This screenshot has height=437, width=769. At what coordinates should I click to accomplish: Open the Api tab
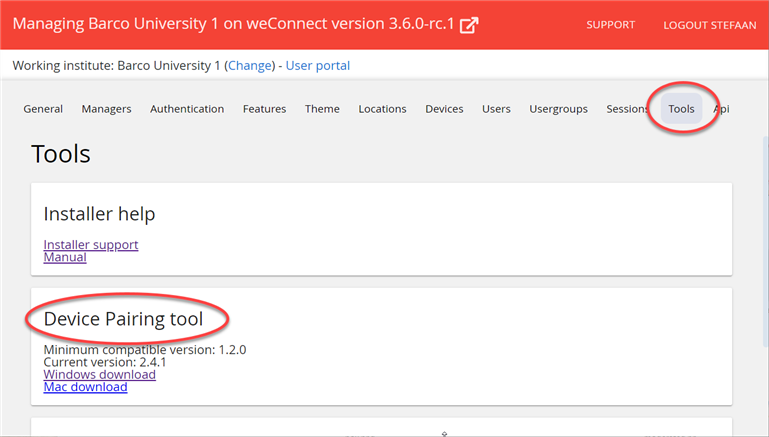[x=721, y=109]
